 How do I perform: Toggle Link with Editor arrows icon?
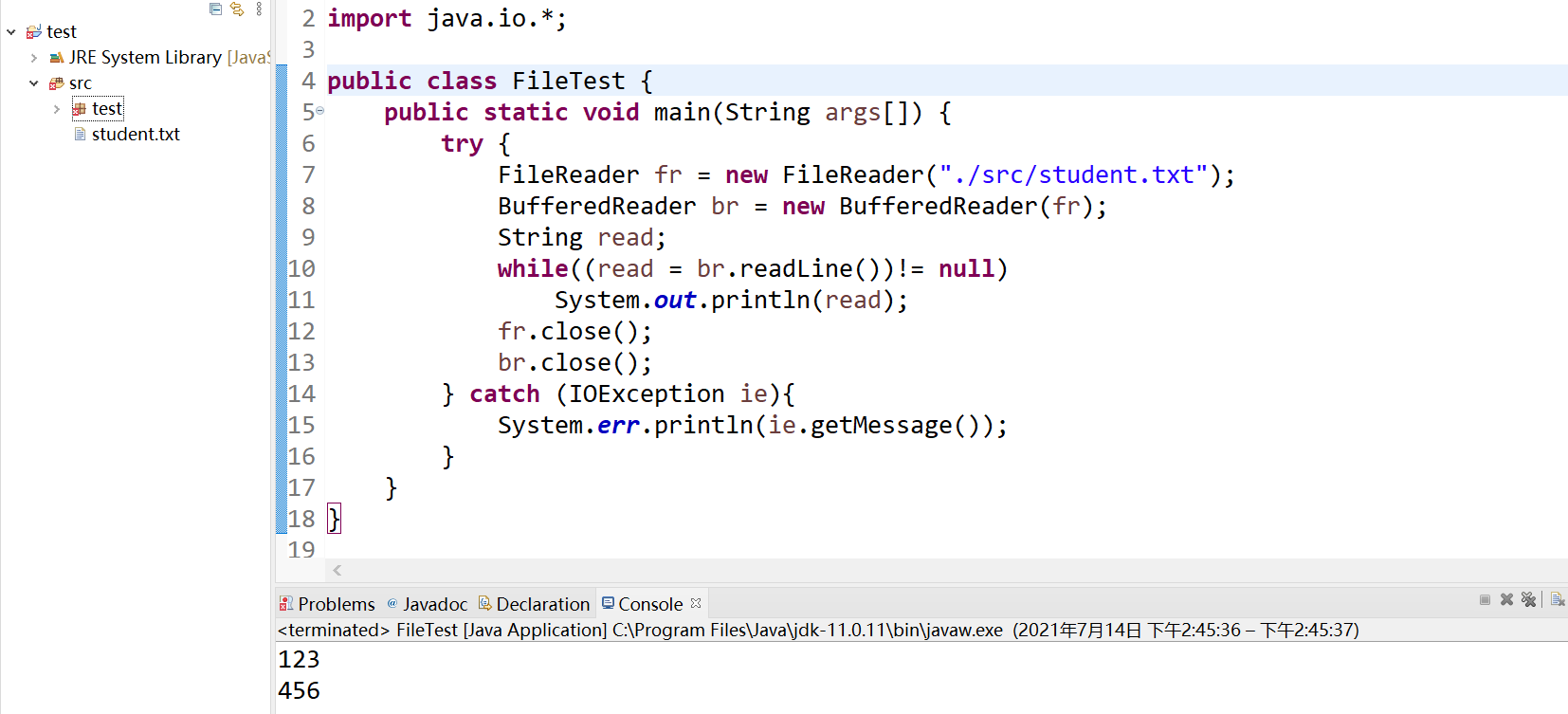[x=237, y=9]
